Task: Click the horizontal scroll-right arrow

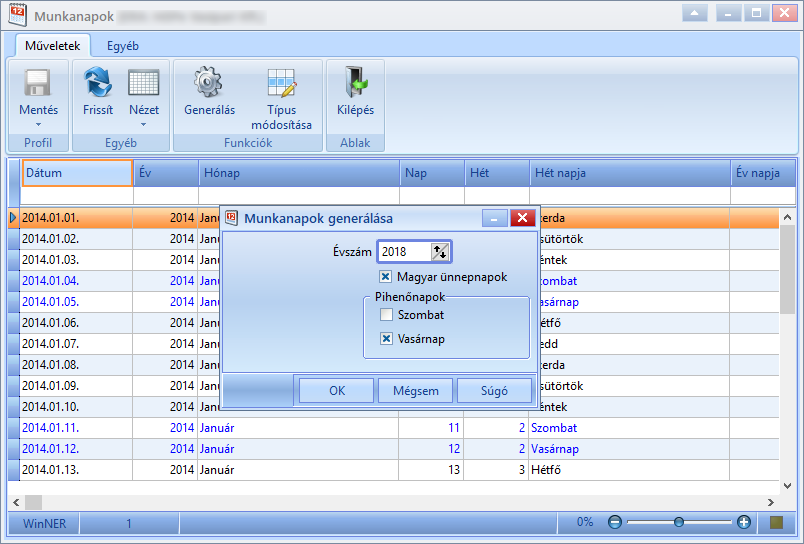Action: [771, 502]
